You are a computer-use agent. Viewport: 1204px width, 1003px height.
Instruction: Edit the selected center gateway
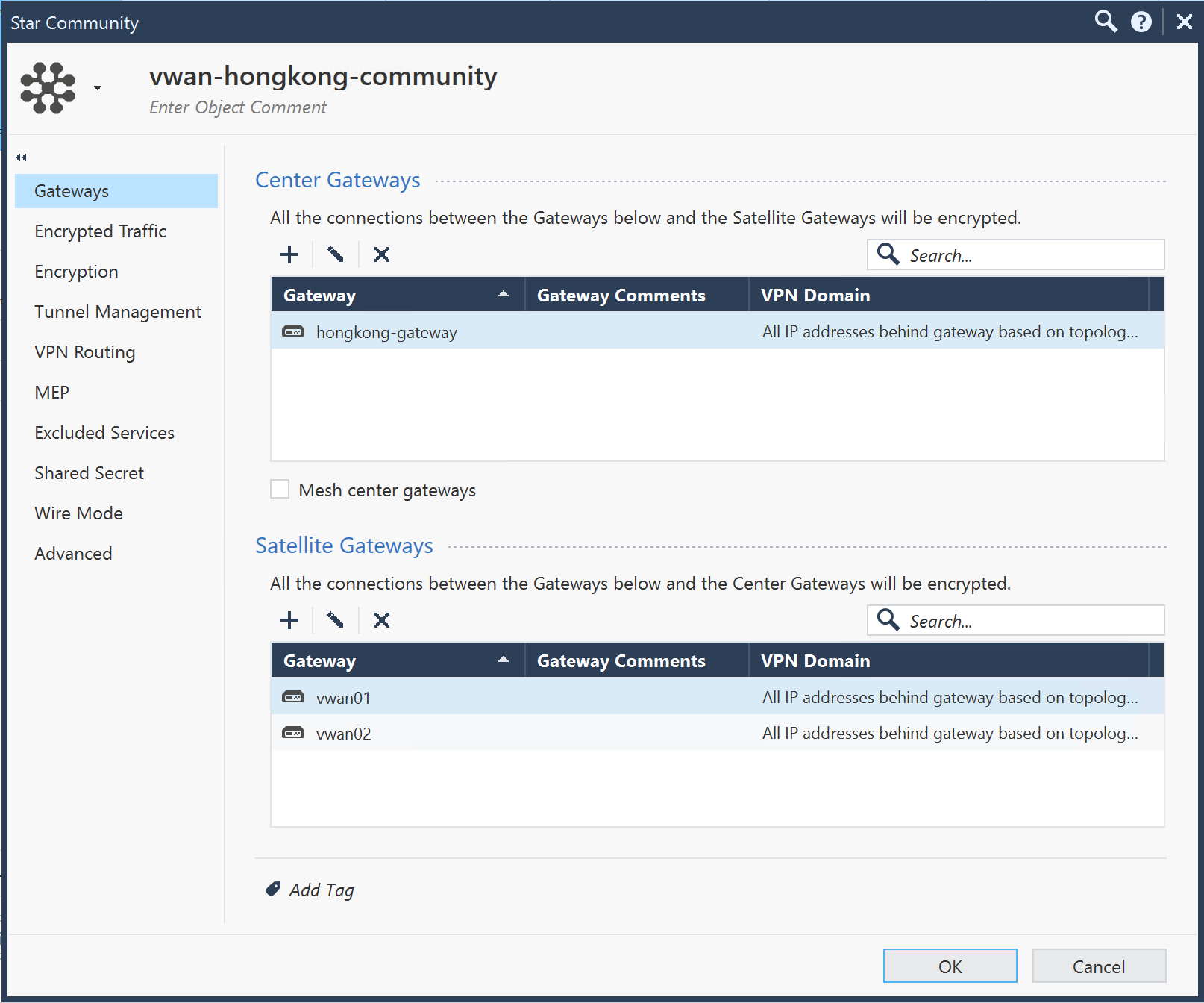336,254
